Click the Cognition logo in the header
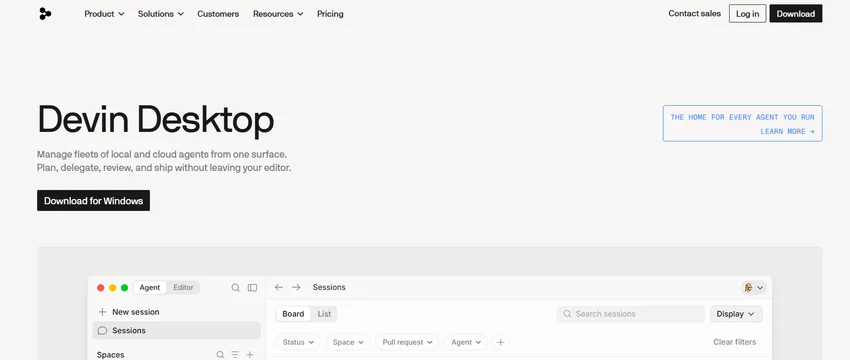 45,14
